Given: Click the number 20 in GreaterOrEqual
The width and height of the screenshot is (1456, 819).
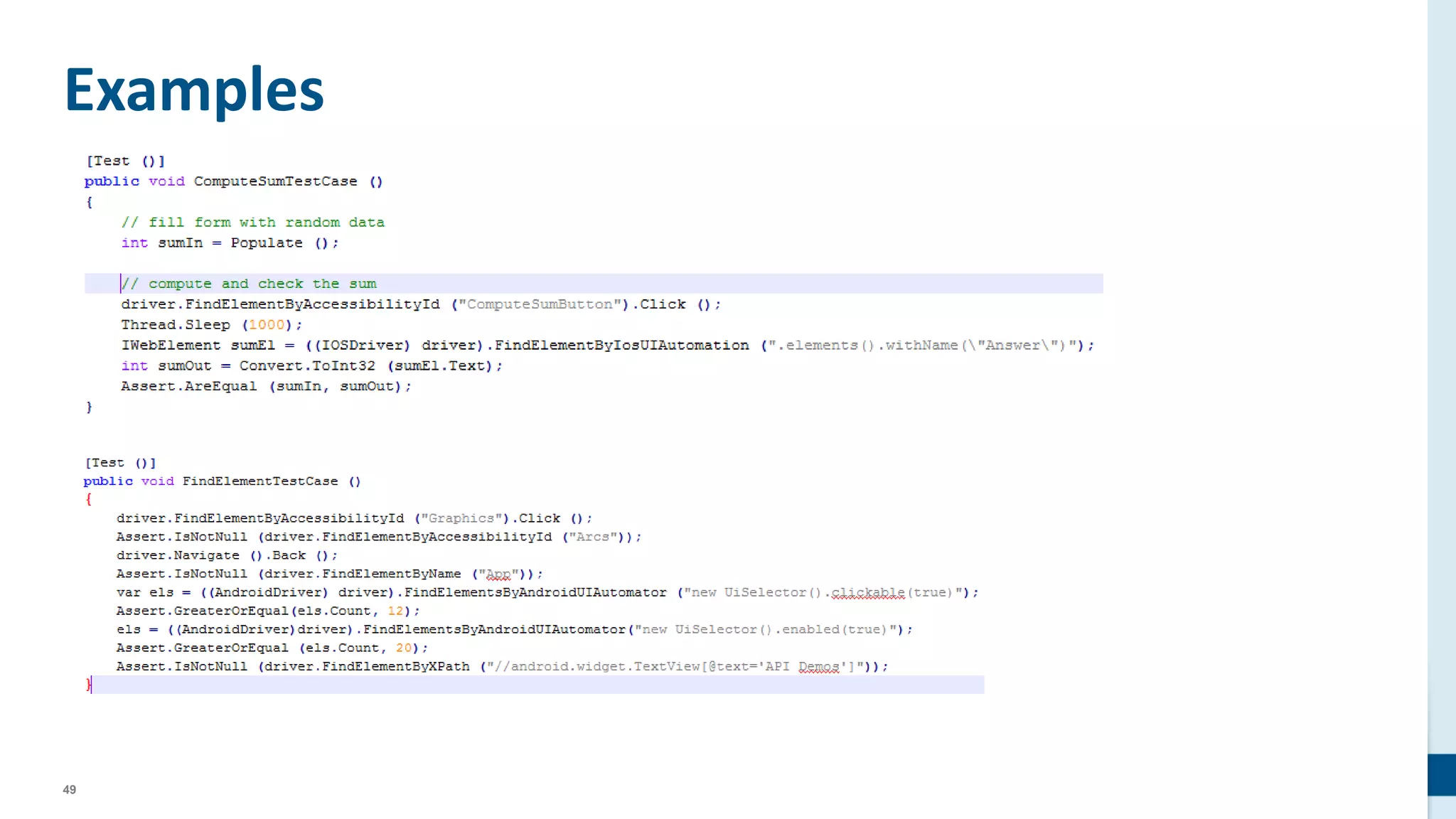Looking at the screenshot, I should (404, 648).
